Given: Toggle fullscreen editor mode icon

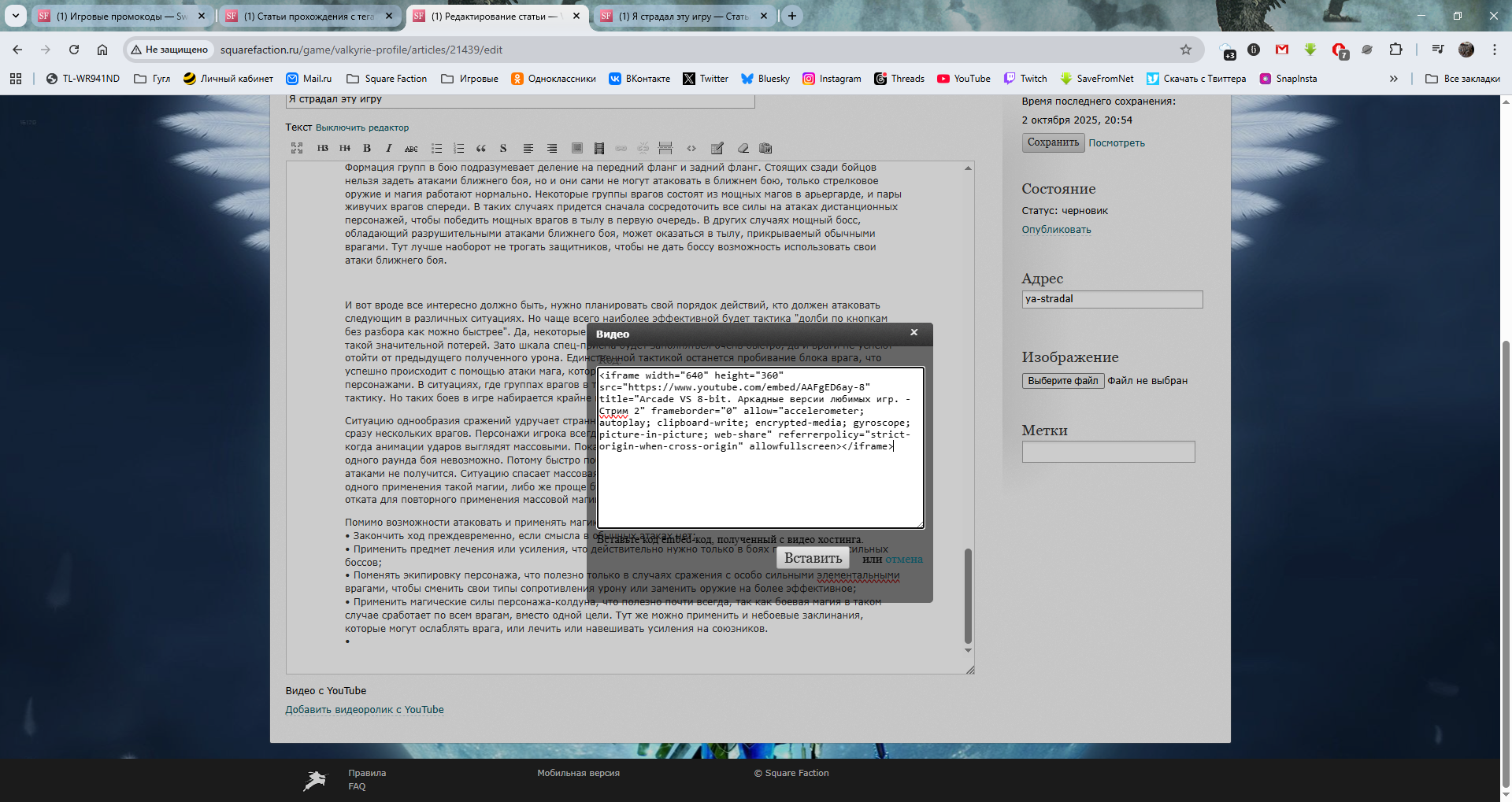Looking at the screenshot, I should click(297, 148).
